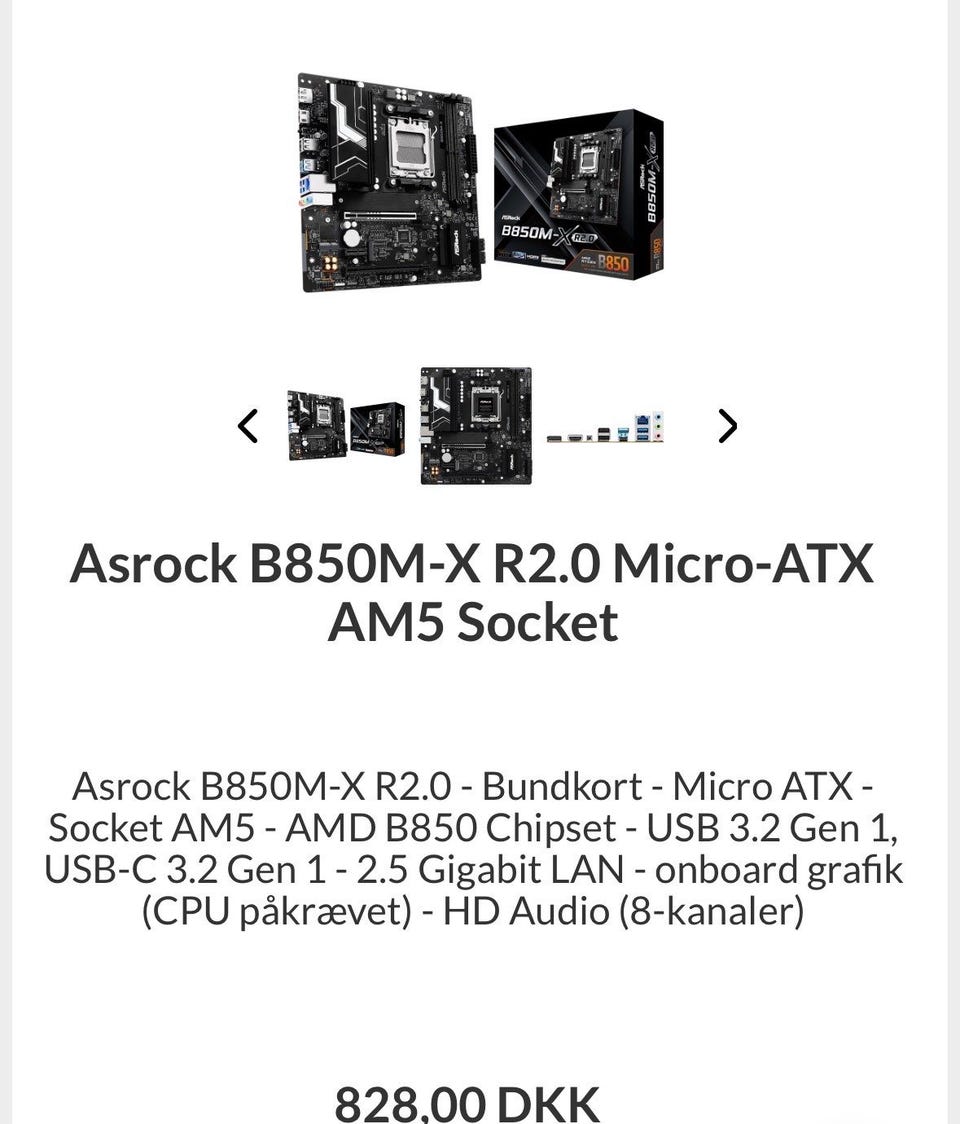This screenshot has width=960, height=1124.
Task: Select the rear I/O ports thumbnail
Action: (x=606, y=429)
